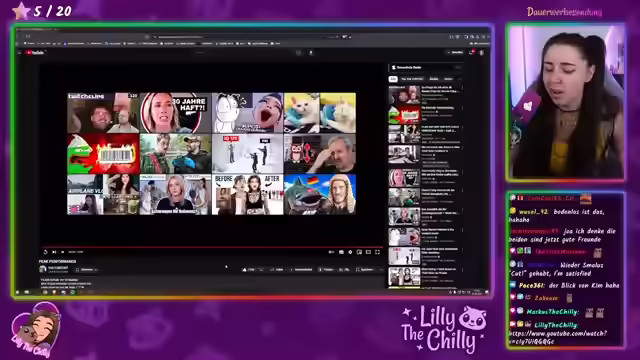Open the YouTube notifications bell
This screenshot has height=360, width=640.
[471, 53]
